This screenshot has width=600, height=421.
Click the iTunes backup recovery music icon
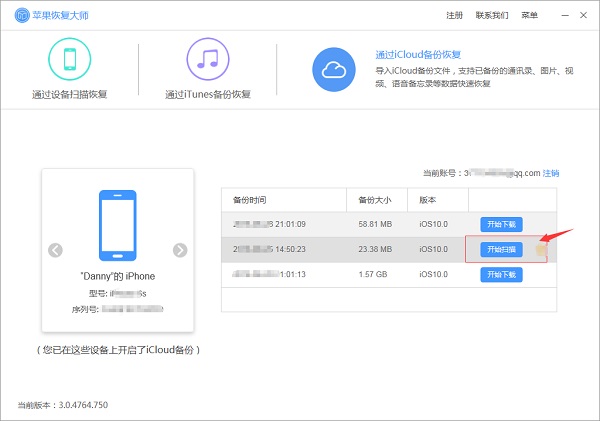(x=208, y=58)
